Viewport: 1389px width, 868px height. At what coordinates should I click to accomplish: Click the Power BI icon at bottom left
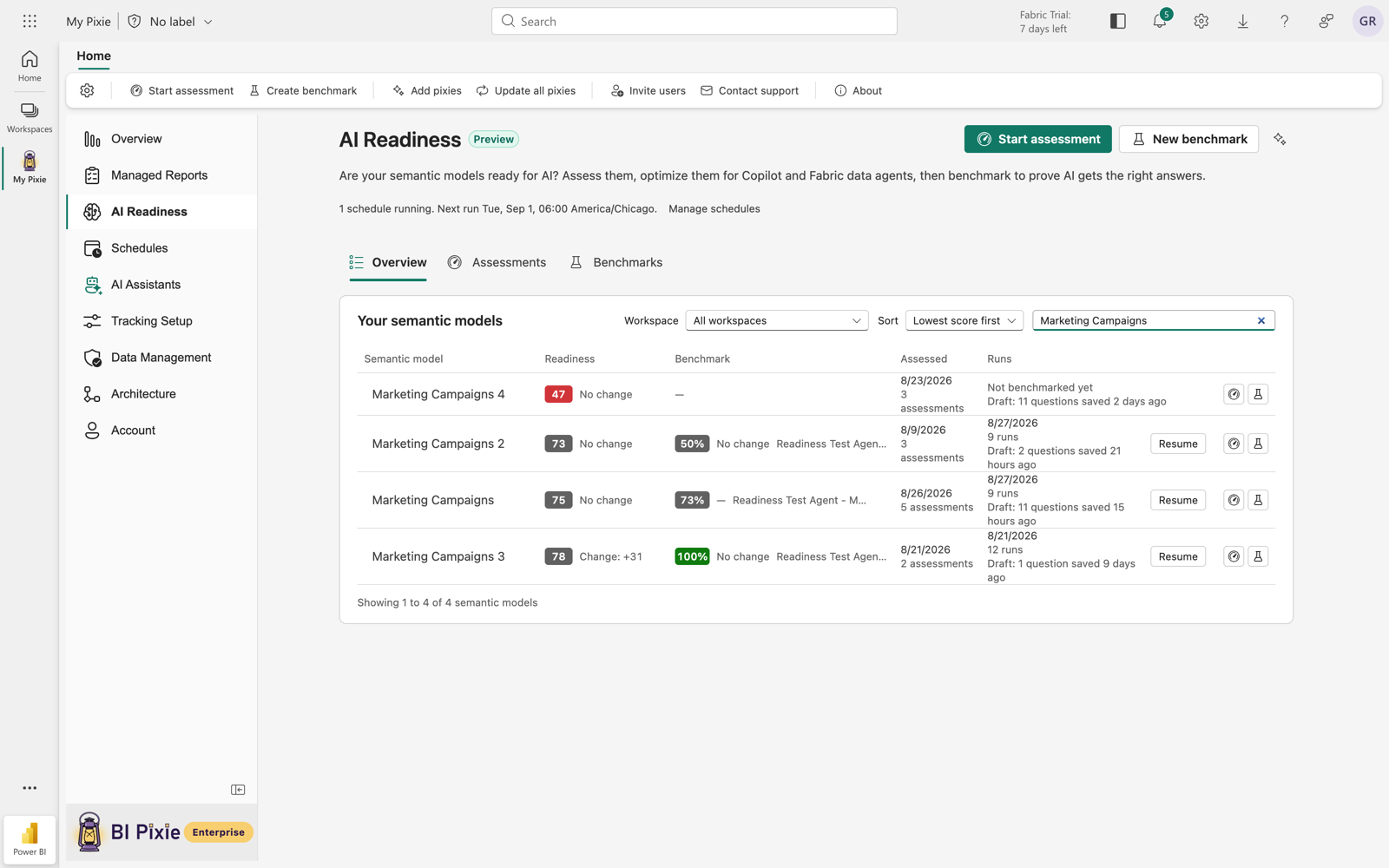tap(30, 838)
